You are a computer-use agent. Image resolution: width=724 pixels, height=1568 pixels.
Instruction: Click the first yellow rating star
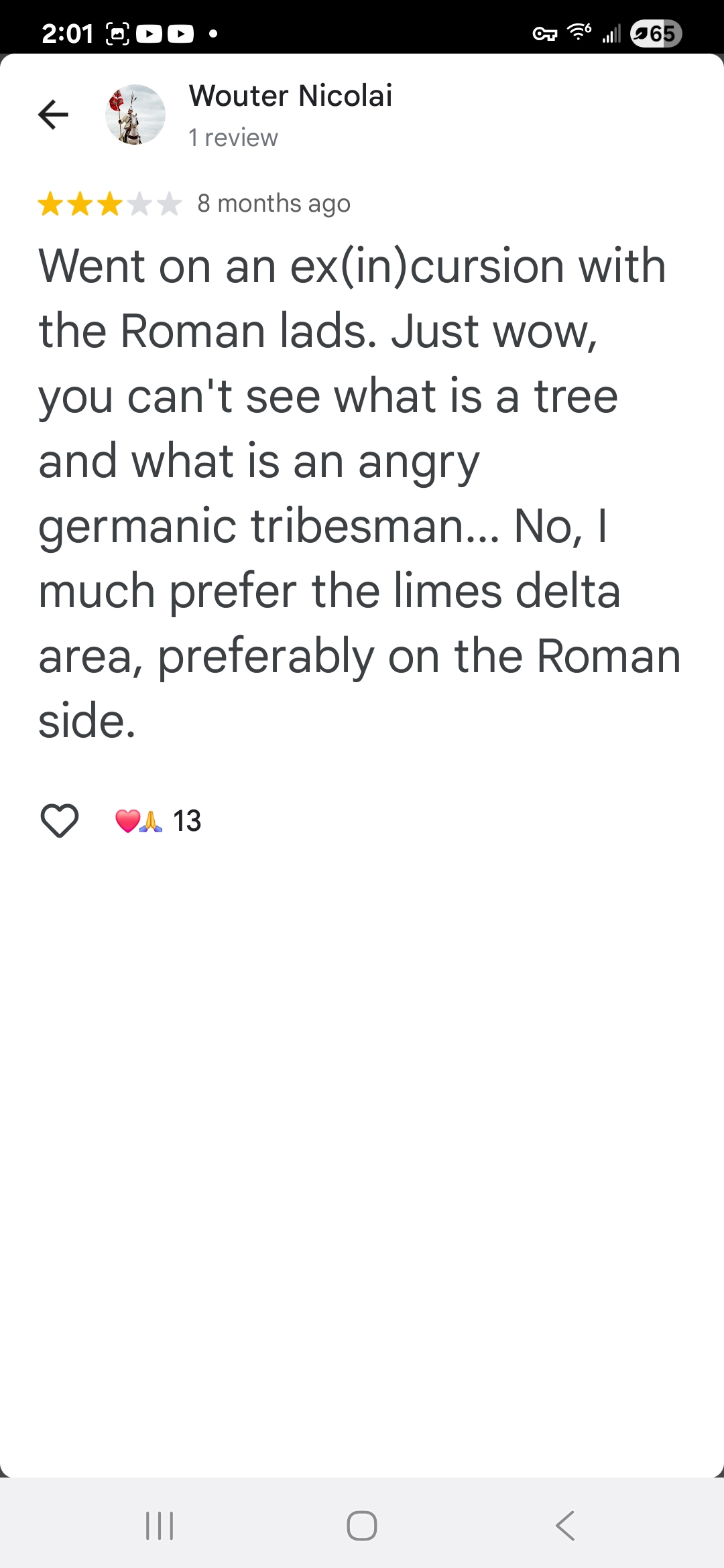pyautogui.click(x=50, y=204)
